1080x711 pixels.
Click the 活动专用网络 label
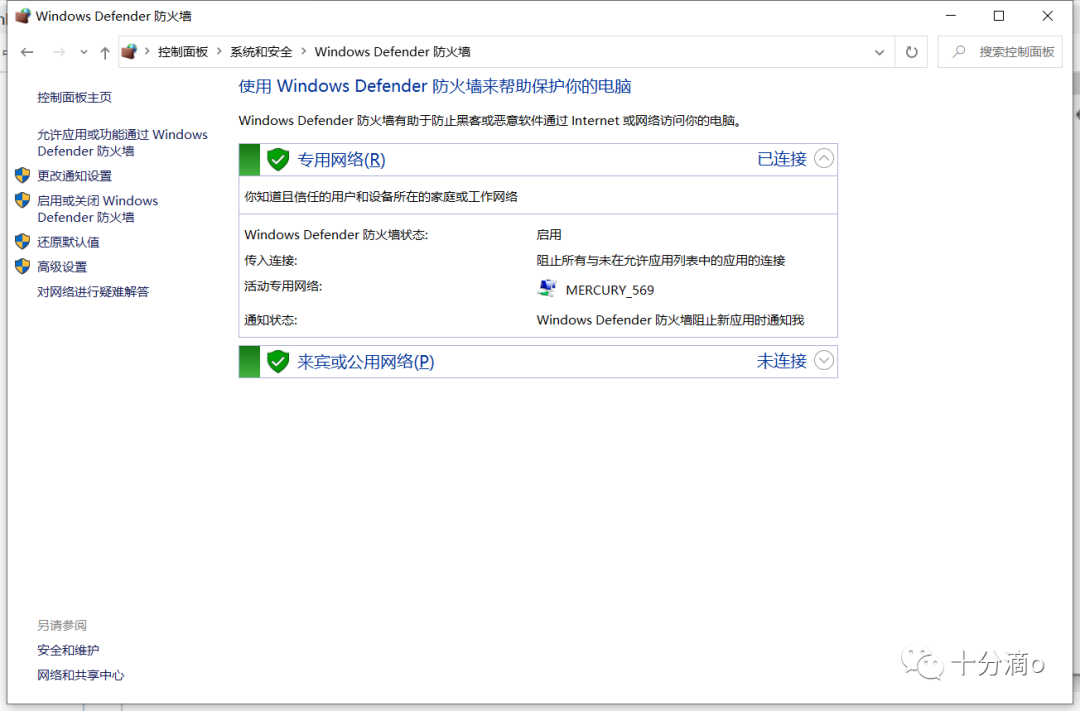[x=283, y=286]
